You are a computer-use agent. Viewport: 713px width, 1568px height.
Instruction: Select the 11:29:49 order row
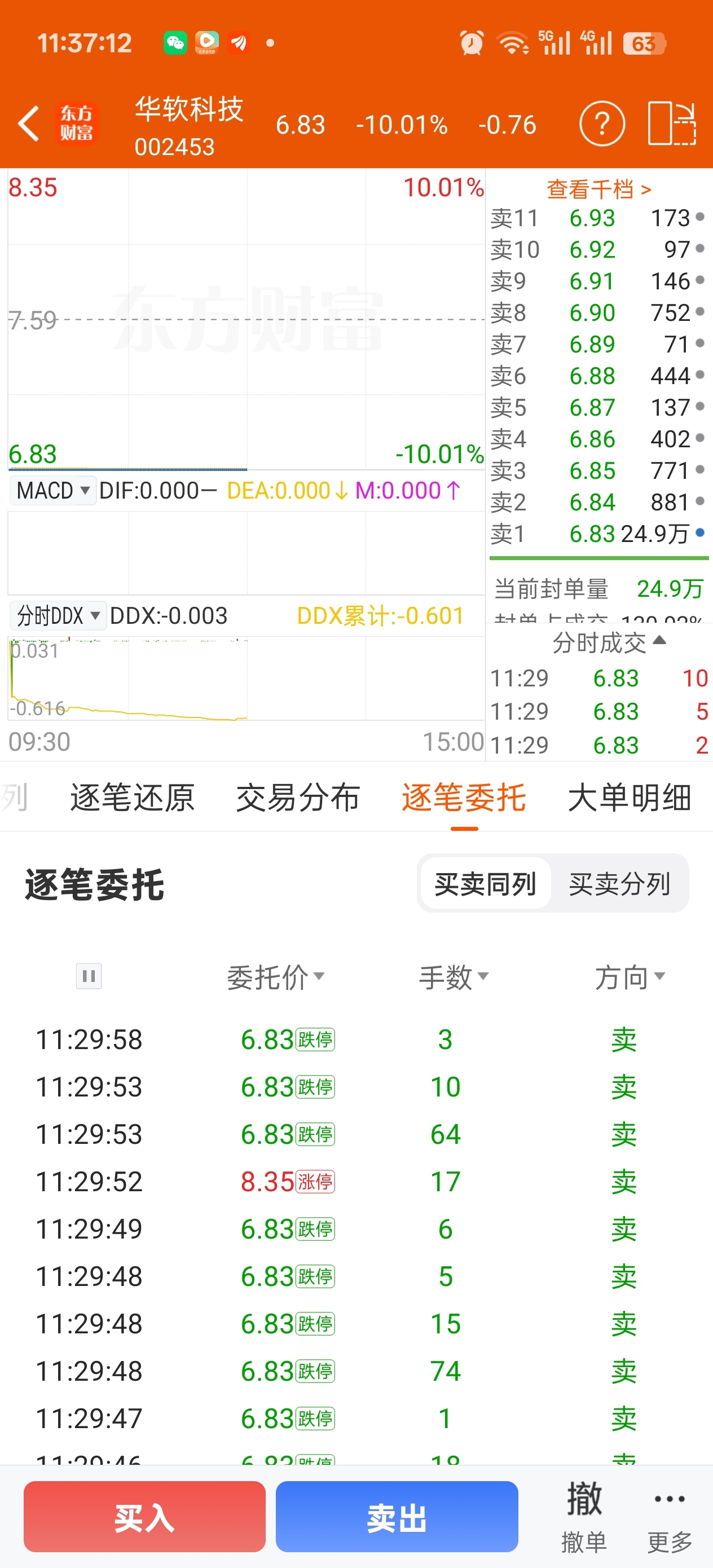pyautogui.click(x=356, y=1229)
